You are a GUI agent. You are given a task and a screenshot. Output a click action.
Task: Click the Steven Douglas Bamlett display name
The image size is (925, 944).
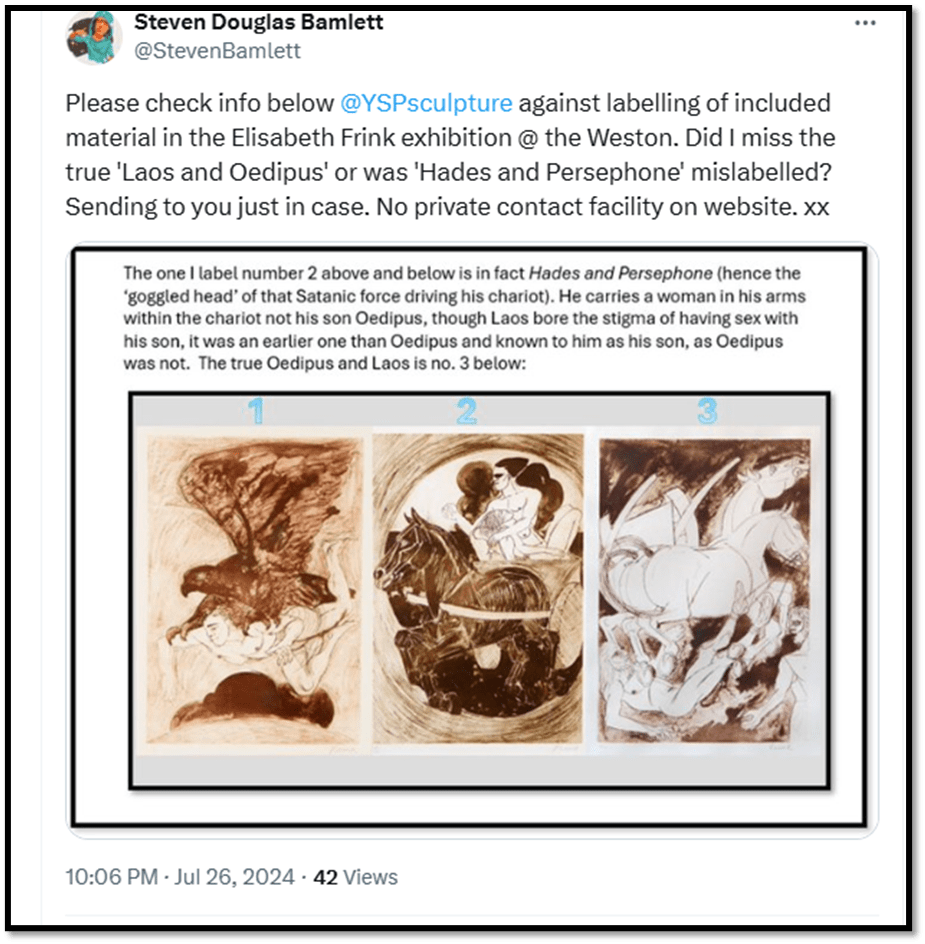(258, 22)
